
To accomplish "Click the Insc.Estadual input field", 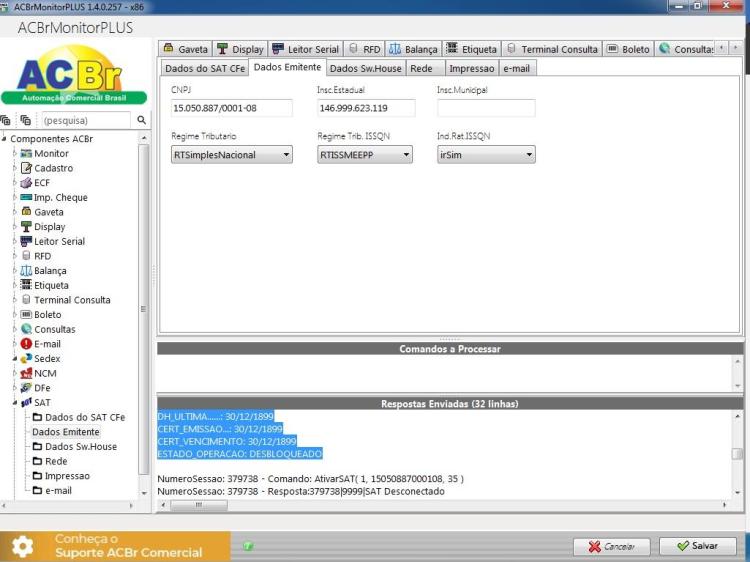I will tap(366, 108).
